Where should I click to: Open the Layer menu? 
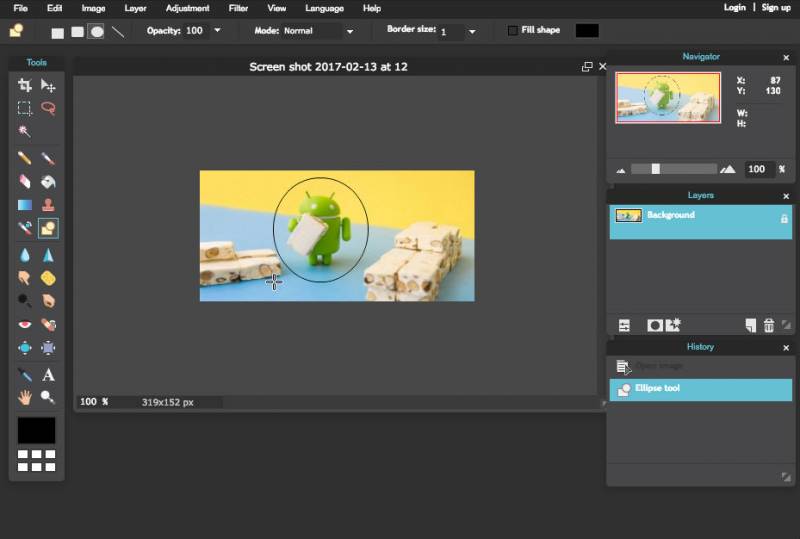pyautogui.click(x=135, y=8)
